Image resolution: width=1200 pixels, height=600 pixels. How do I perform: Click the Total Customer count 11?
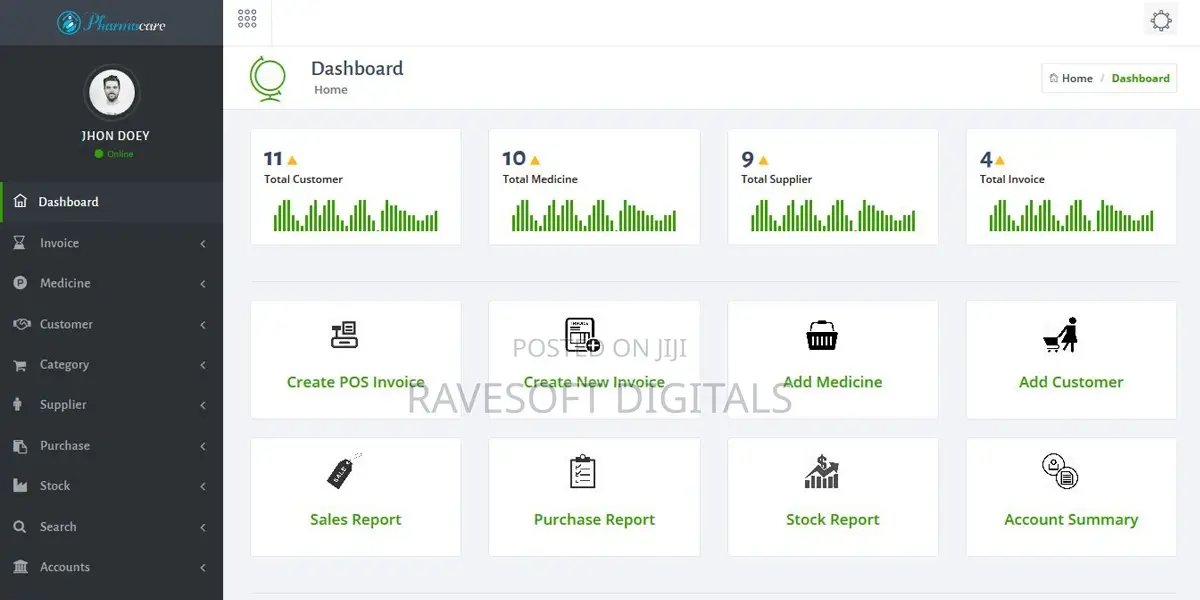pyautogui.click(x=273, y=159)
